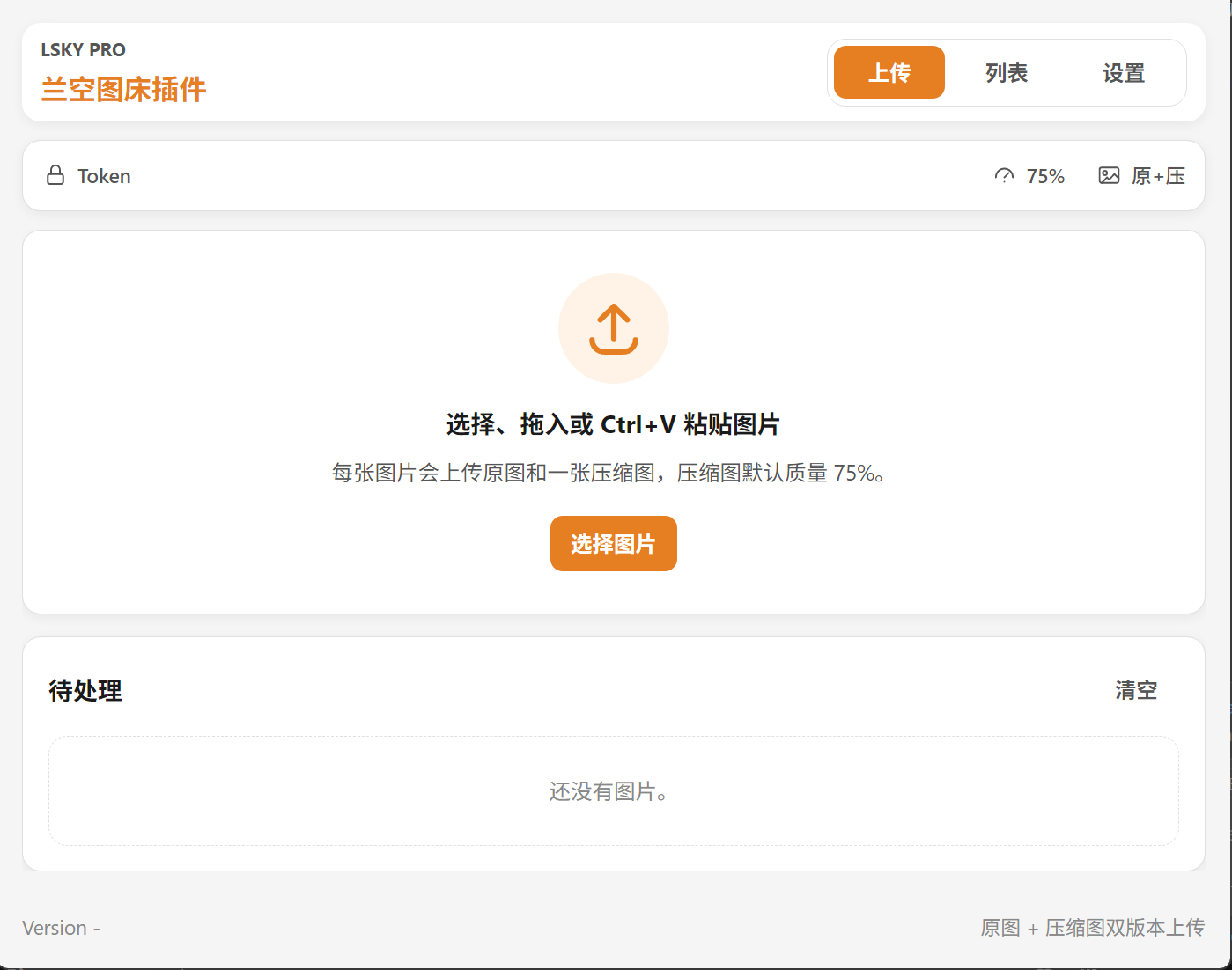Screen dimensions: 1232x970
Task: Click 清空 to clear pending list
Action: 1136,690
